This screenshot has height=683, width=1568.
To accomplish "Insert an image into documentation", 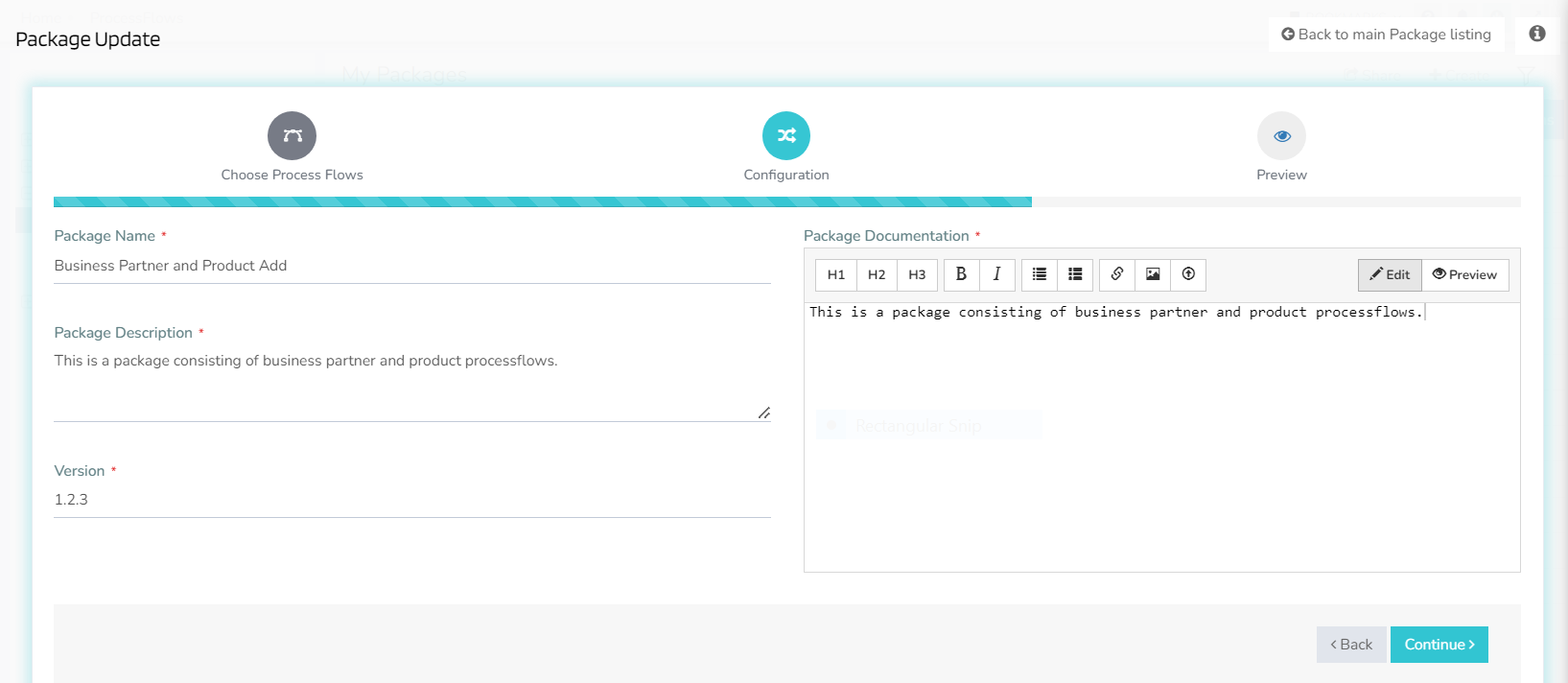I will click(x=1153, y=274).
